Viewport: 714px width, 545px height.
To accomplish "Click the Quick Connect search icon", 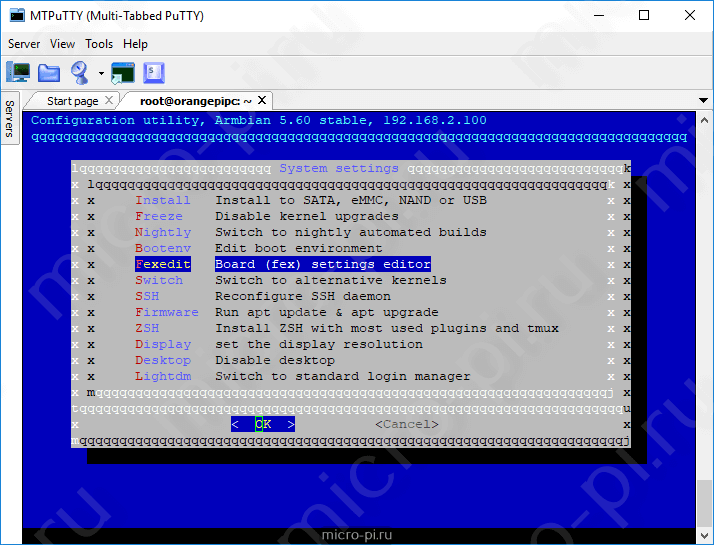I will click(80, 73).
